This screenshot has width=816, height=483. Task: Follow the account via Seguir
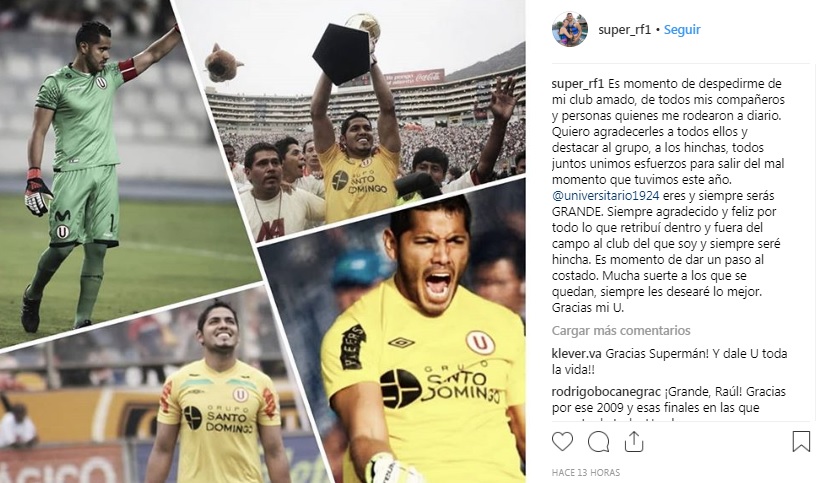click(682, 30)
